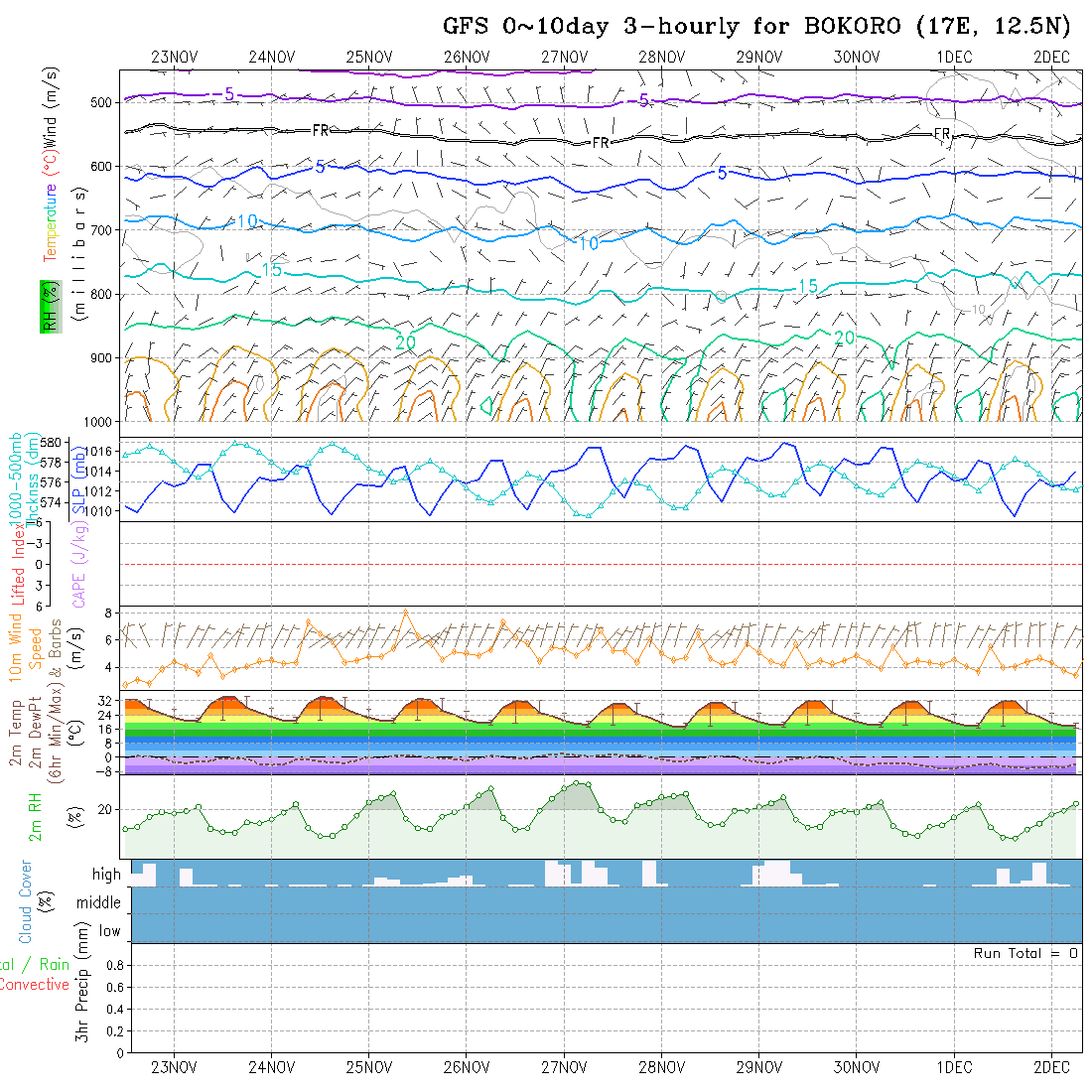
Task: Select the "Cloud Cover" axis label
Action: click(27, 901)
